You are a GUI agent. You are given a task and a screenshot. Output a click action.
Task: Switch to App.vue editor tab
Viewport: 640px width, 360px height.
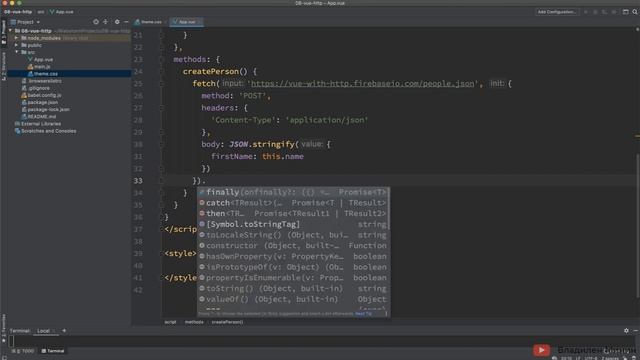click(x=186, y=22)
